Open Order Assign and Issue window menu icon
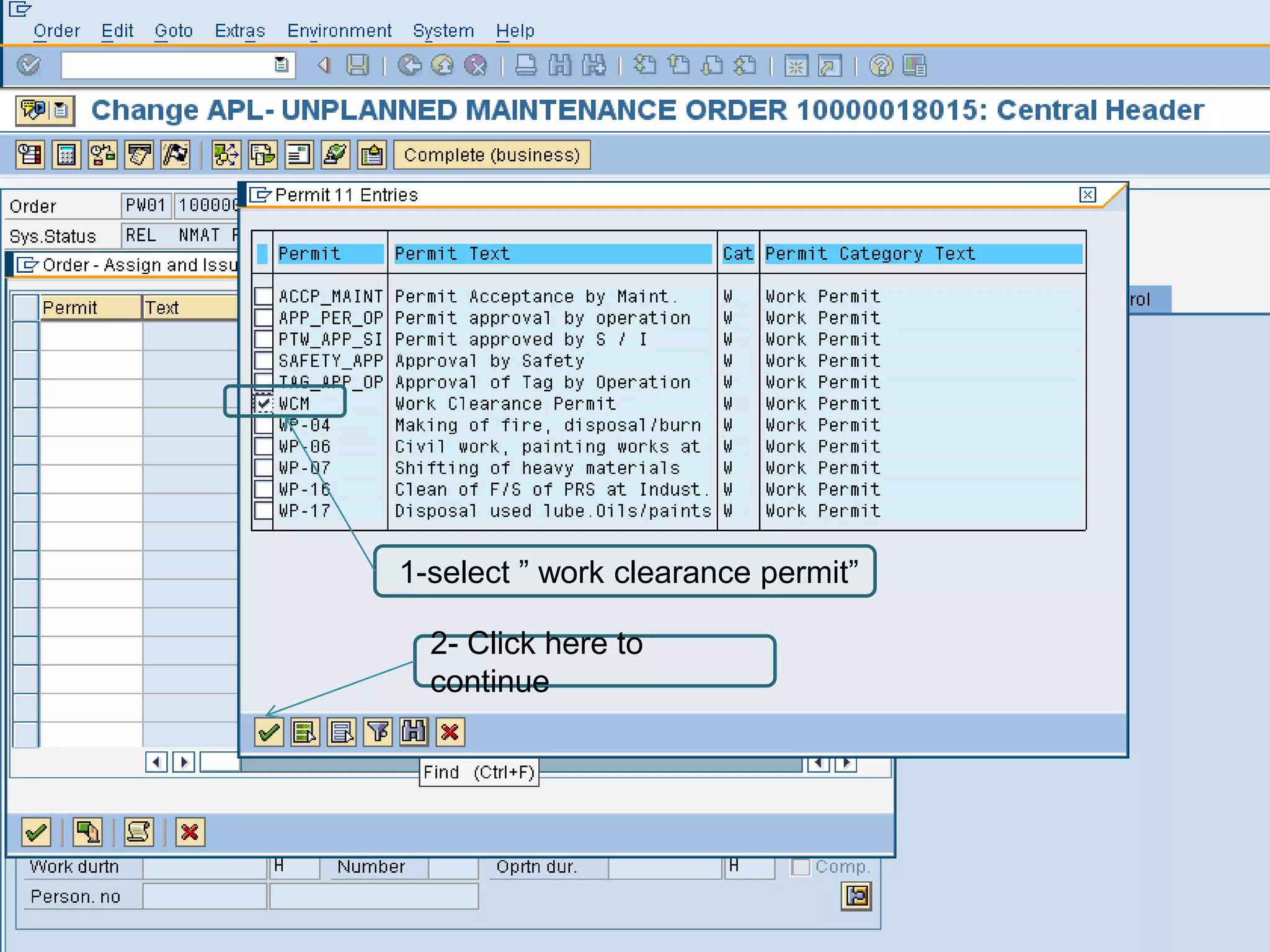The height and width of the screenshot is (952, 1270). point(27,265)
